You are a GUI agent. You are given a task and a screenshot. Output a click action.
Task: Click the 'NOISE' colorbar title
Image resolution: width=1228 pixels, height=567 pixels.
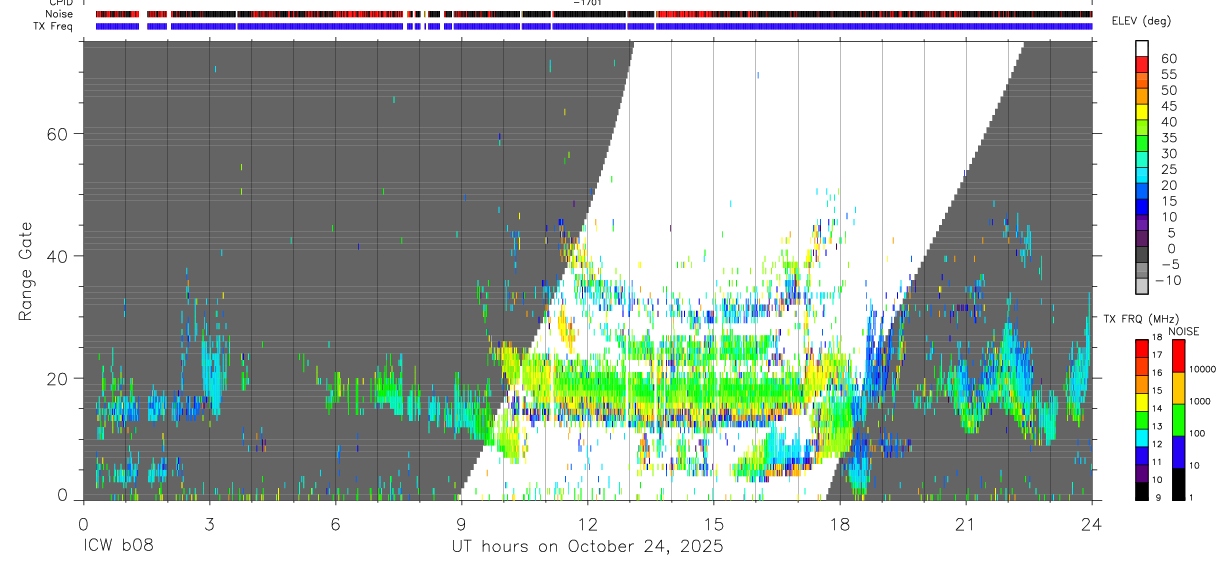point(1183,331)
